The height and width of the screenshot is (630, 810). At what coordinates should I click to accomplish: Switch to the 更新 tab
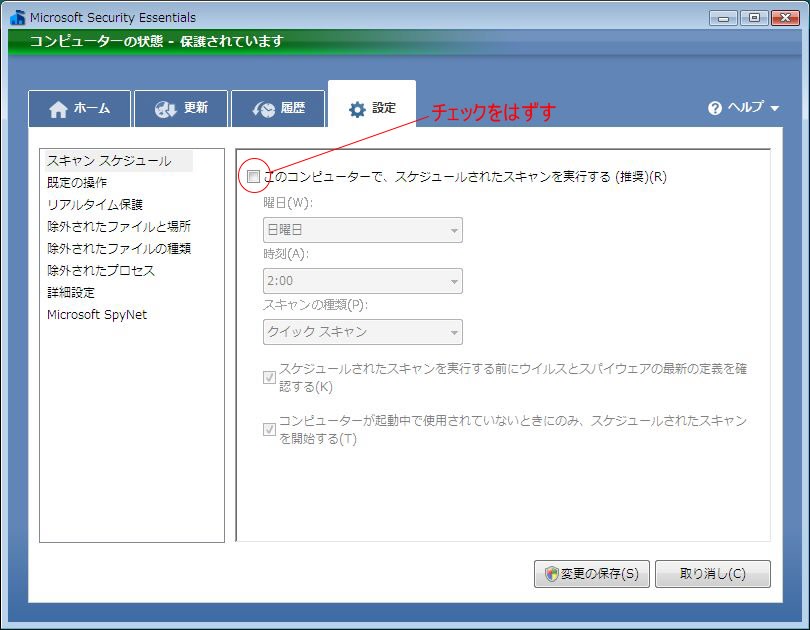[x=181, y=109]
